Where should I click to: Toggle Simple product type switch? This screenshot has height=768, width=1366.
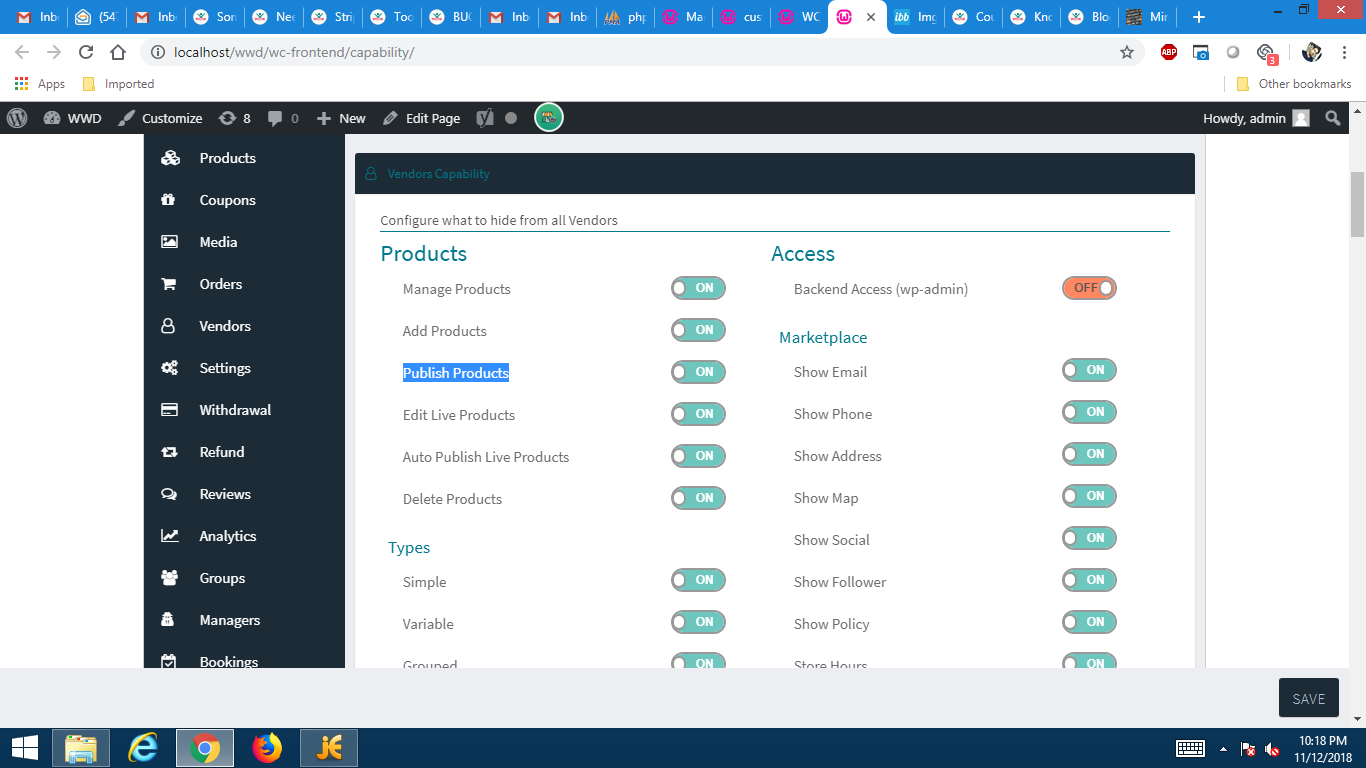[x=698, y=580]
